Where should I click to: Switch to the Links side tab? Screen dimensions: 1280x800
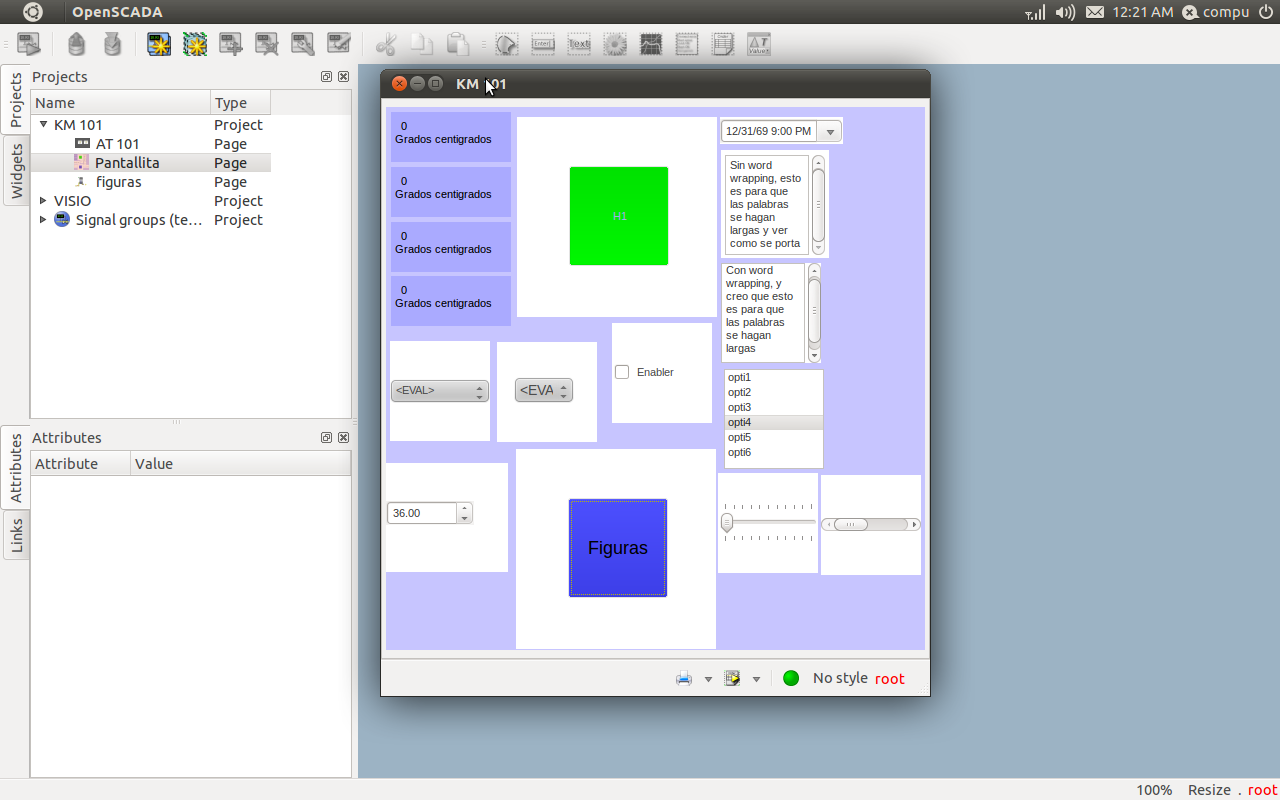(16, 535)
